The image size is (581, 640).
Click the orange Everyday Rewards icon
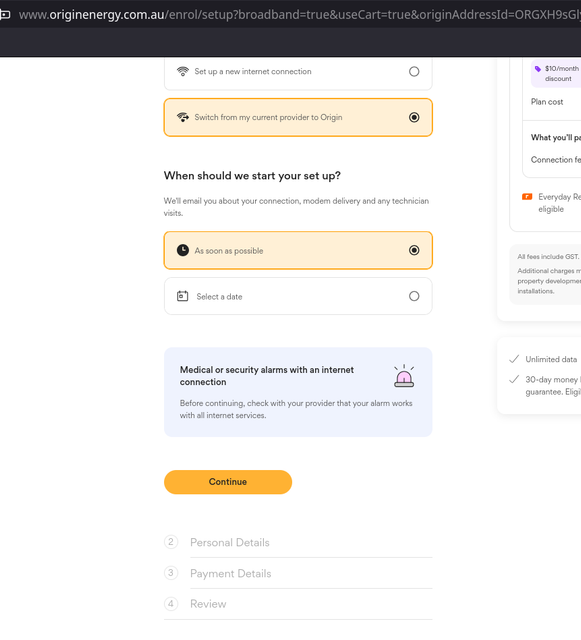pos(527,197)
